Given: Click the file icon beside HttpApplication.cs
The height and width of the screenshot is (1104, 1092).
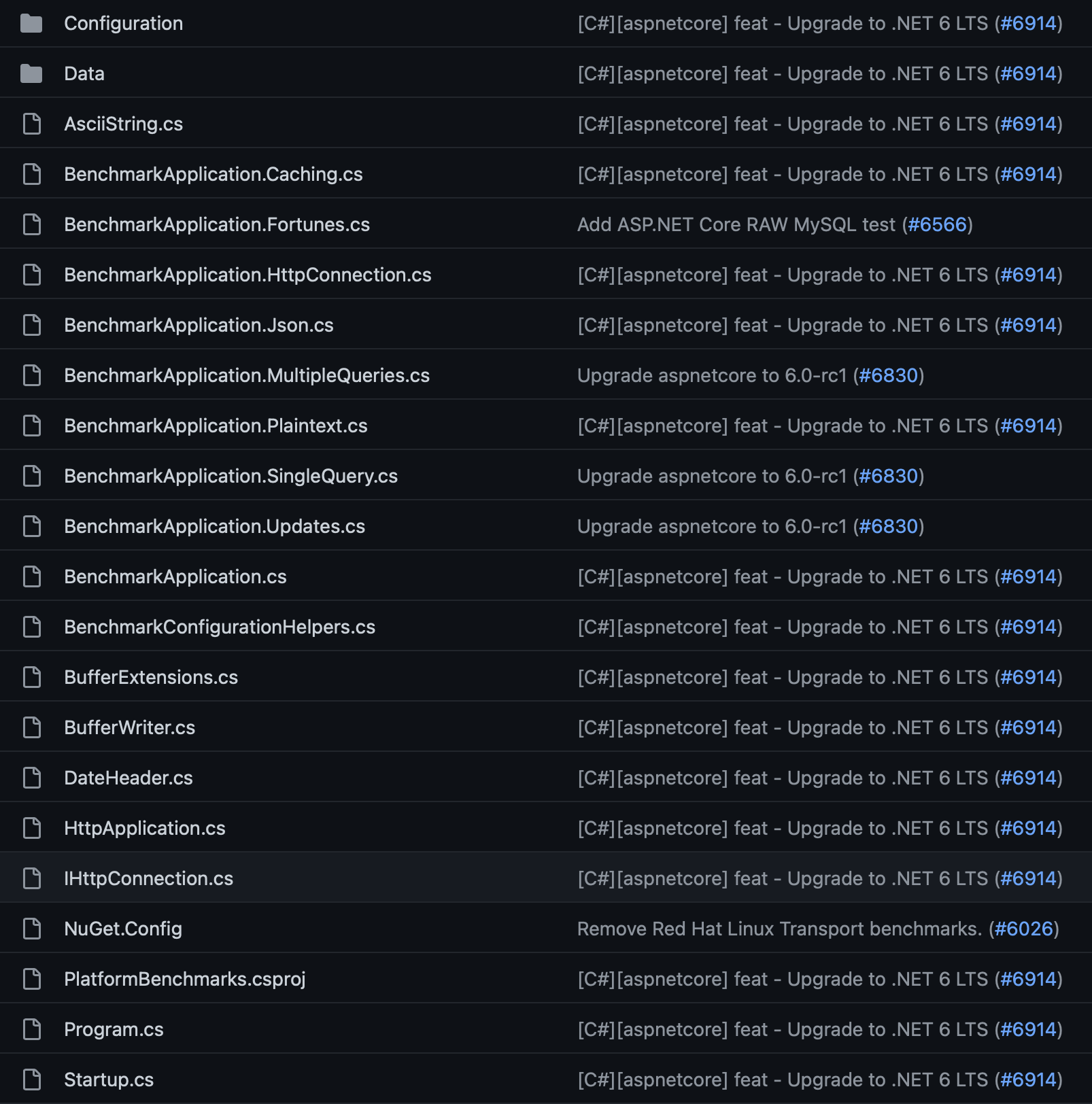Looking at the screenshot, I should click(32, 829).
